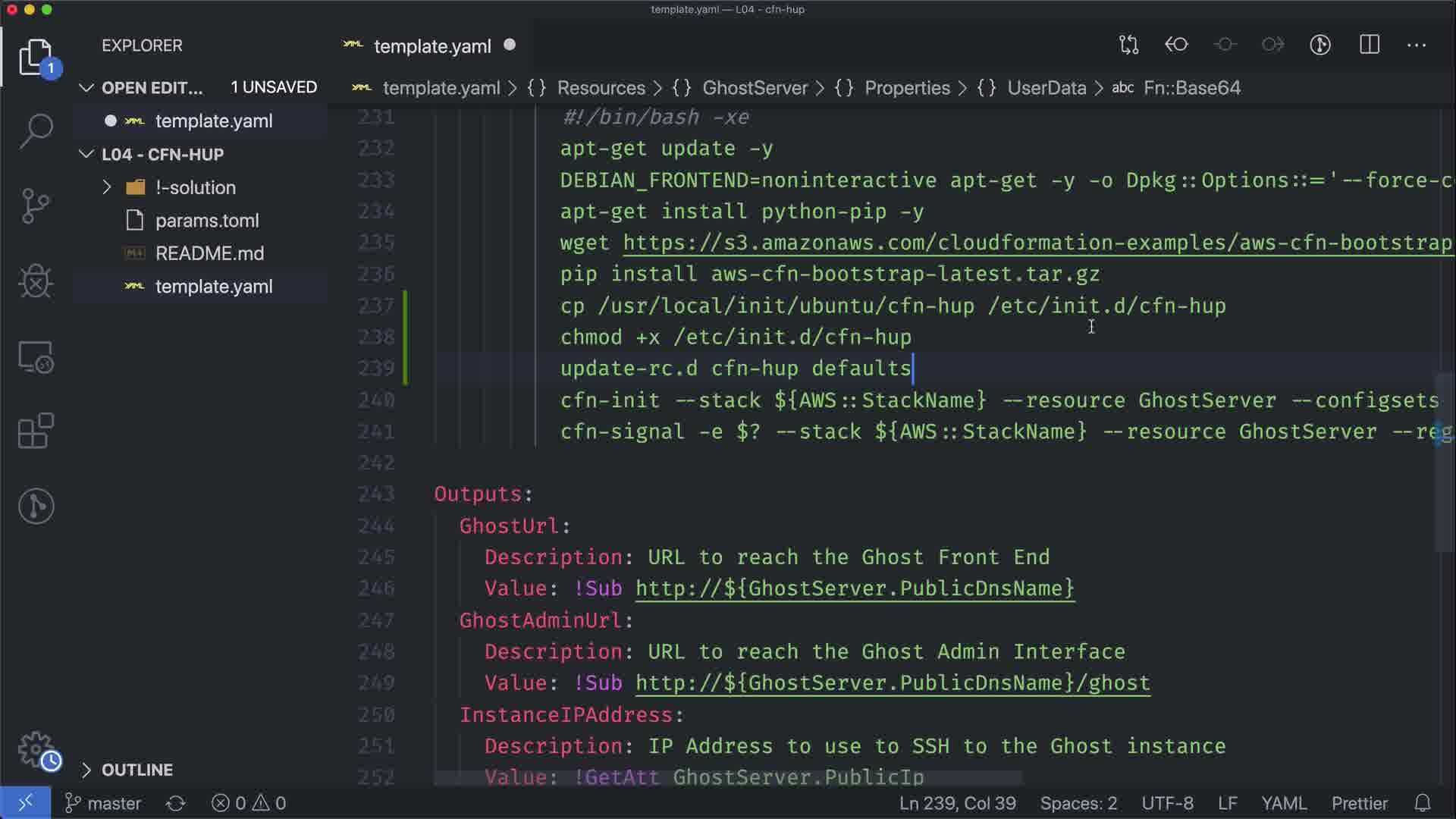Click the master branch indicator

[x=104, y=803]
